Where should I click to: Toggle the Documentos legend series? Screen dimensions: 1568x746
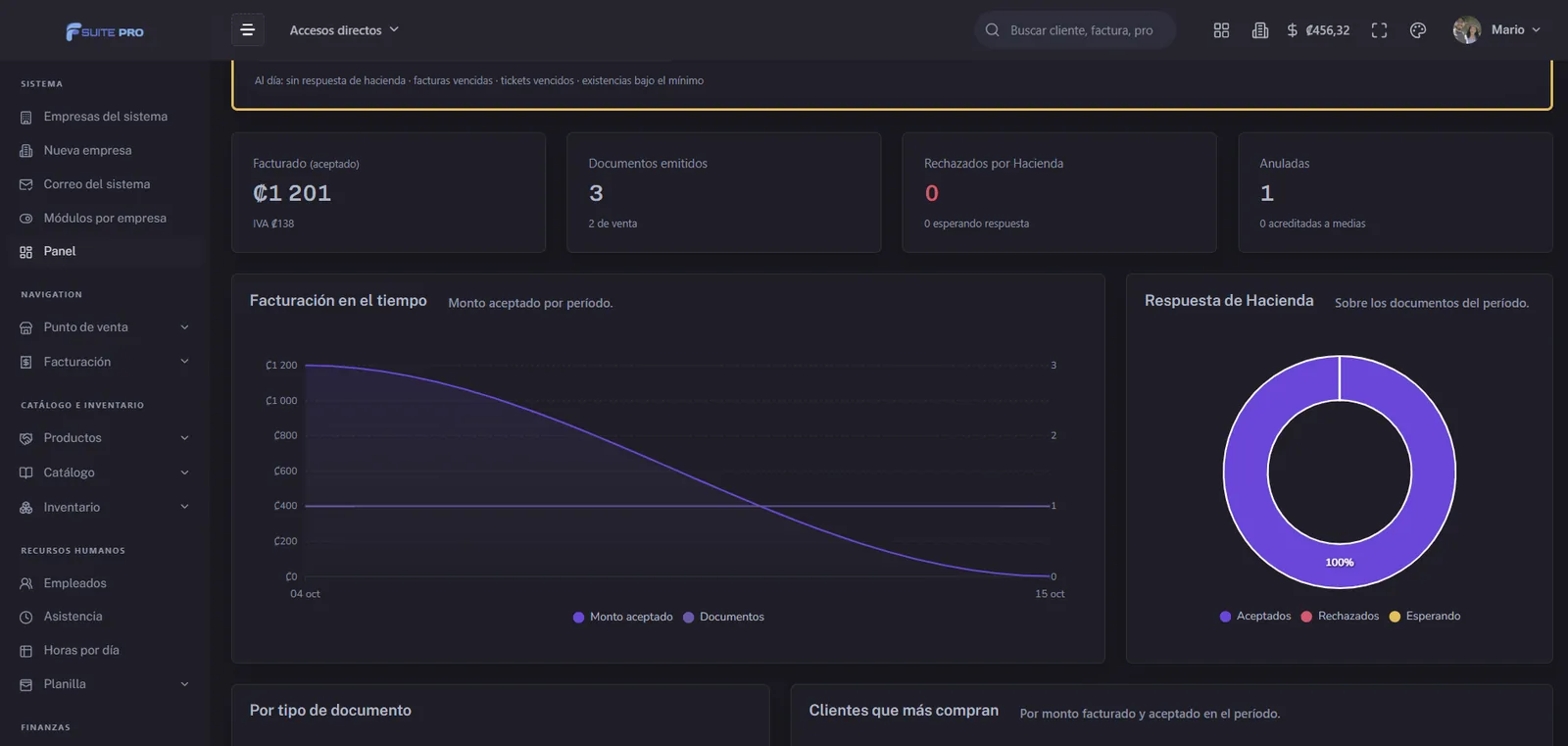[723, 618]
